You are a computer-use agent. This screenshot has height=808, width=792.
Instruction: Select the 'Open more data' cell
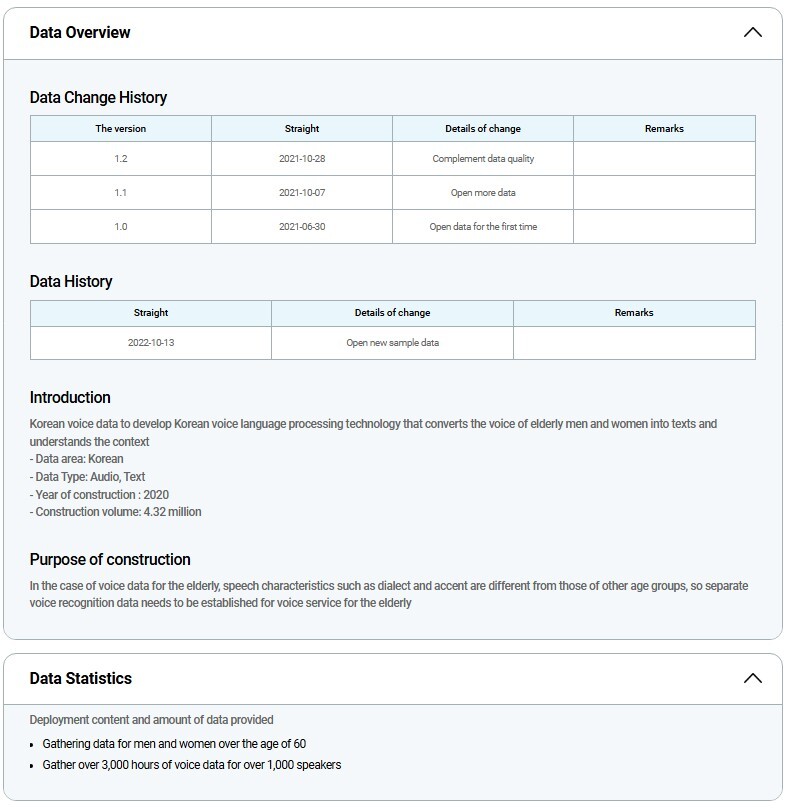click(482, 193)
